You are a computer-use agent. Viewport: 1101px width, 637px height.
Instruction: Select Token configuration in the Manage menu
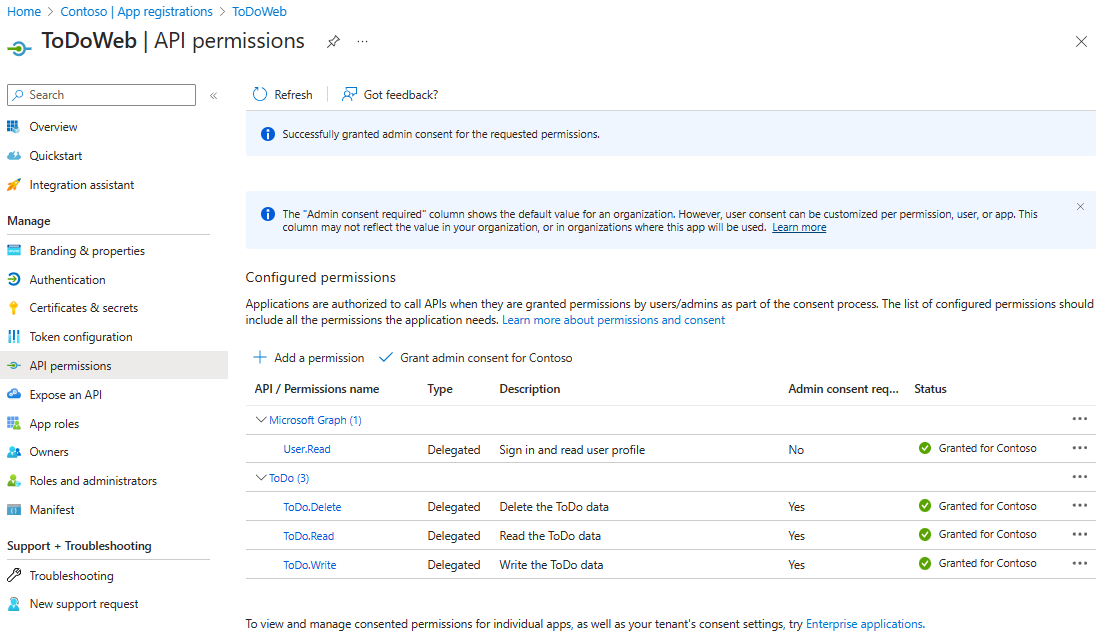pyautogui.click(x=80, y=337)
